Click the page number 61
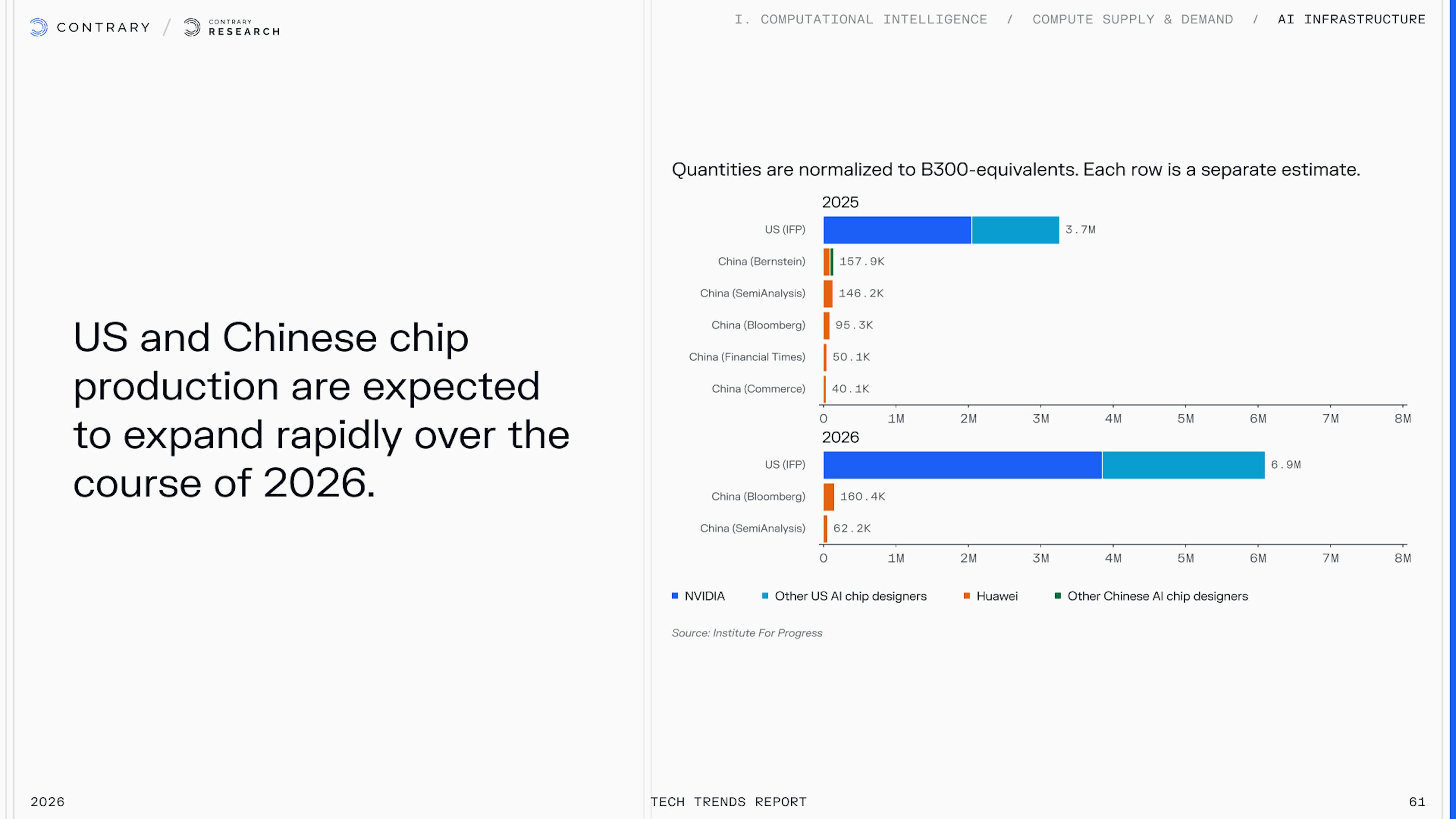Viewport: 1456px width, 819px height. (1417, 802)
